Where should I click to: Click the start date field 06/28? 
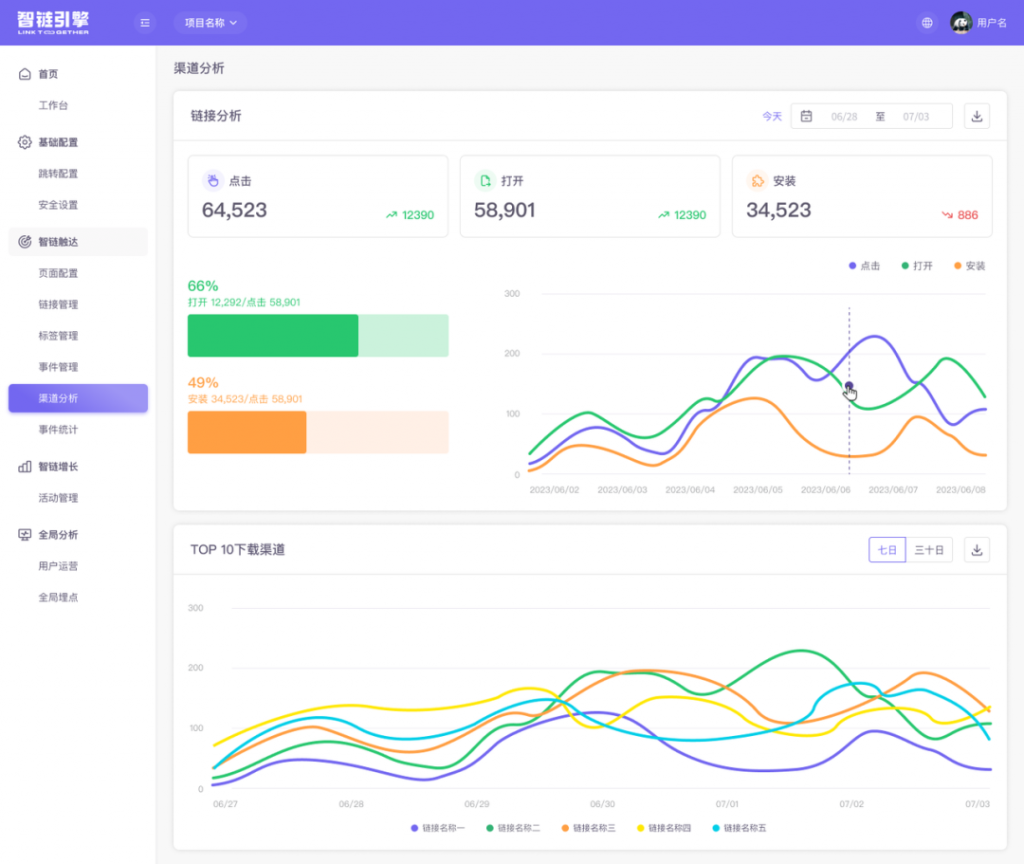844,116
